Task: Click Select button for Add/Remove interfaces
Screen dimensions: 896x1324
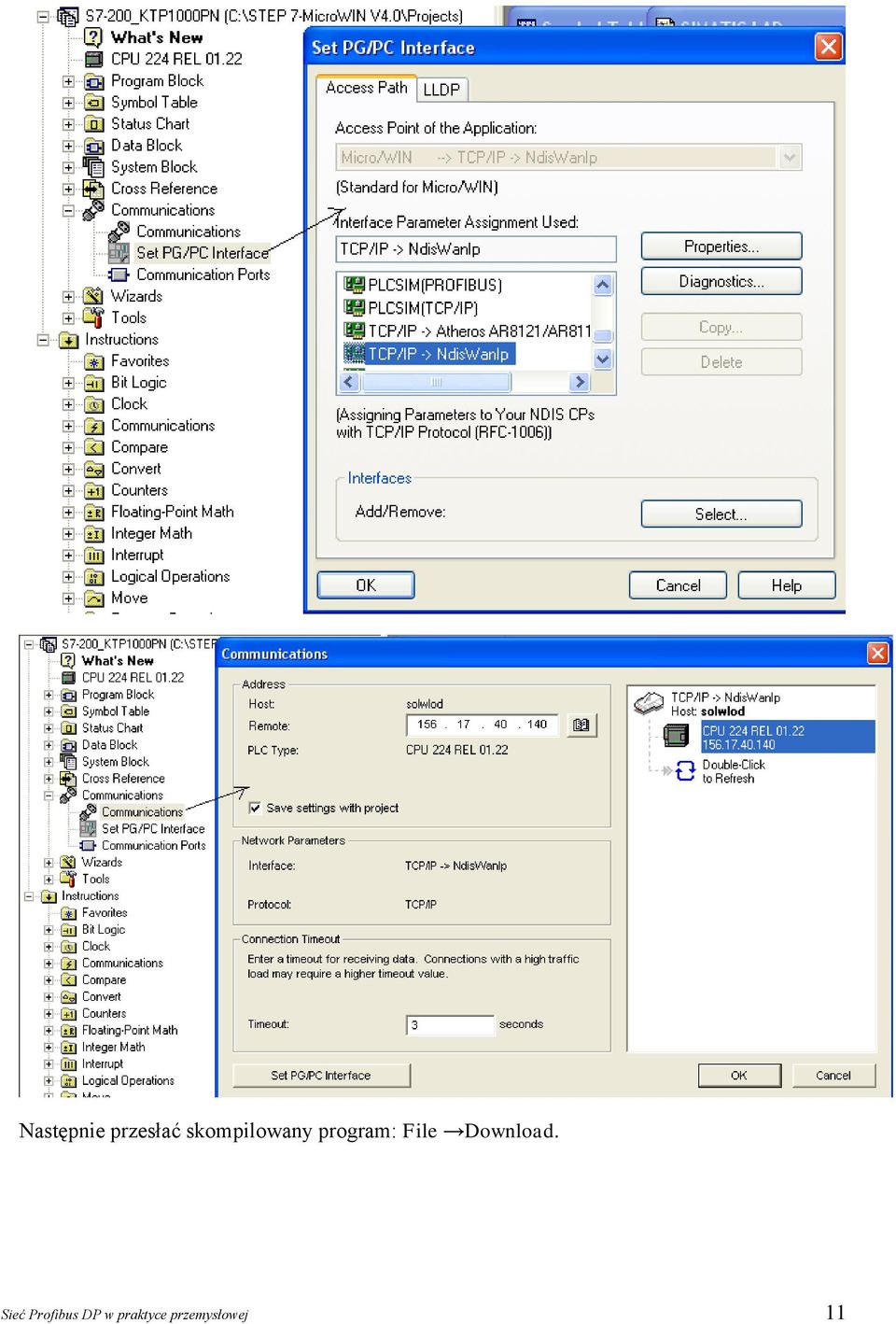Action: 721,514
